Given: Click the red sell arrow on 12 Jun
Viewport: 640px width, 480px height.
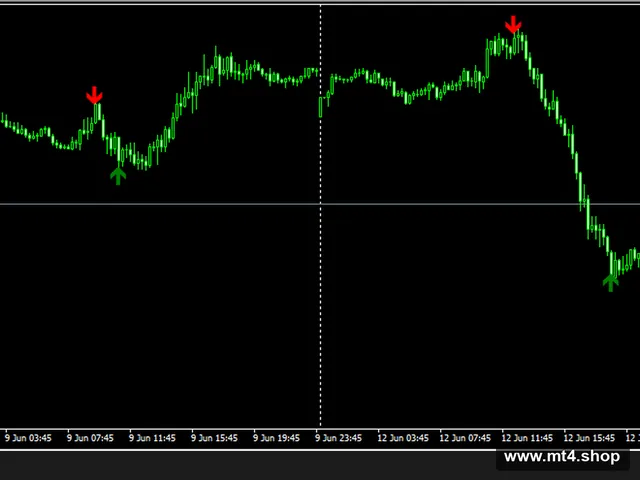Looking at the screenshot, I should click(x=513, y=24).
